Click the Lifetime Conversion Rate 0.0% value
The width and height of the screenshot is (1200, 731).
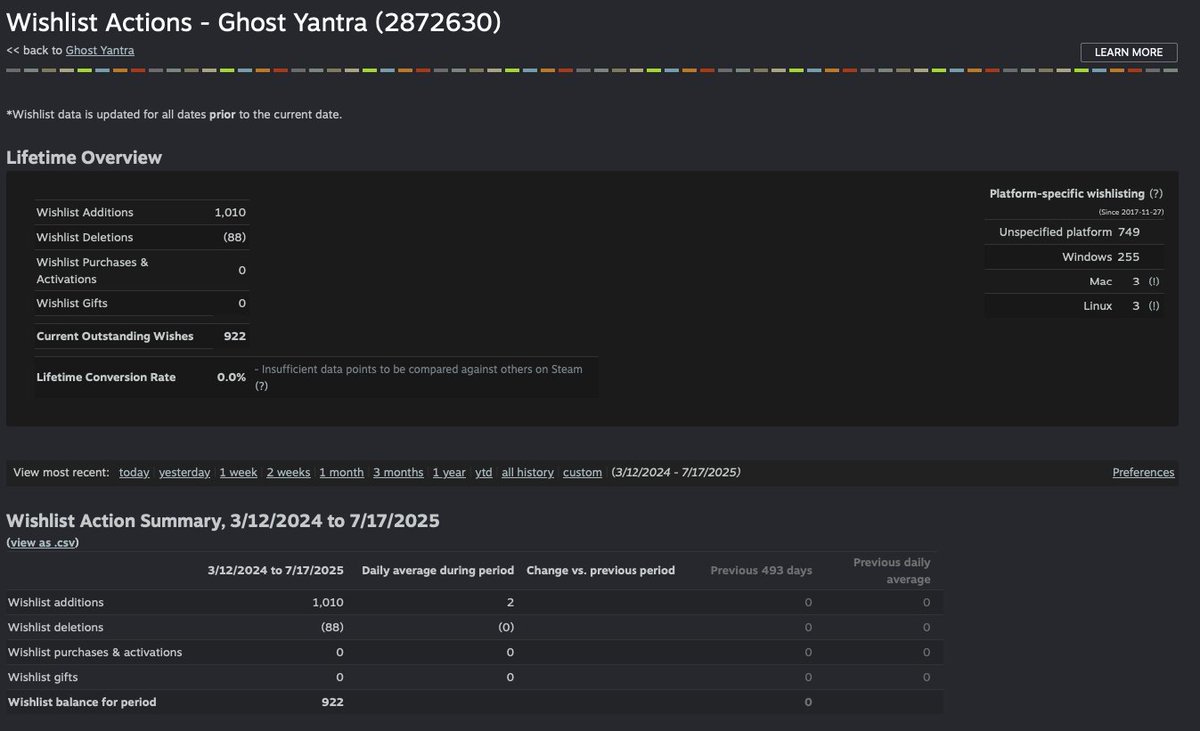[231, 377]
